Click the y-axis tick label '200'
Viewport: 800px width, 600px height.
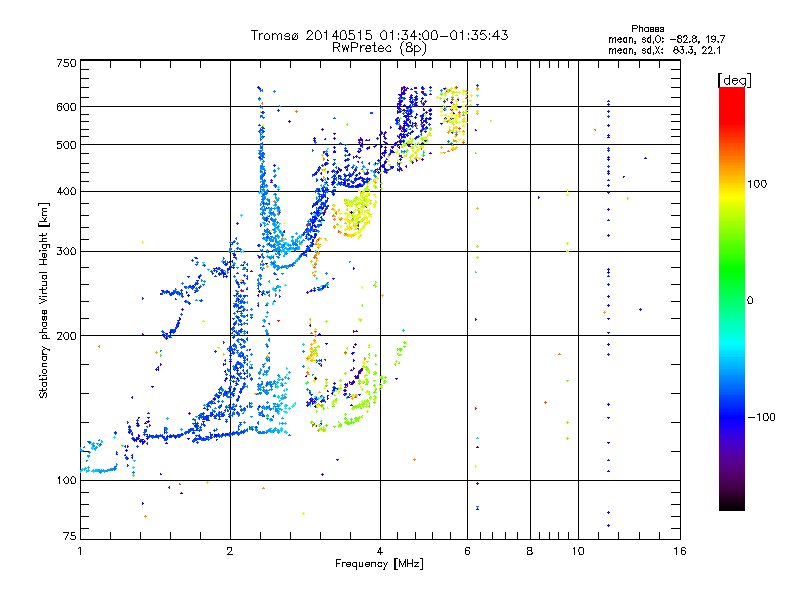coord(66,336)
